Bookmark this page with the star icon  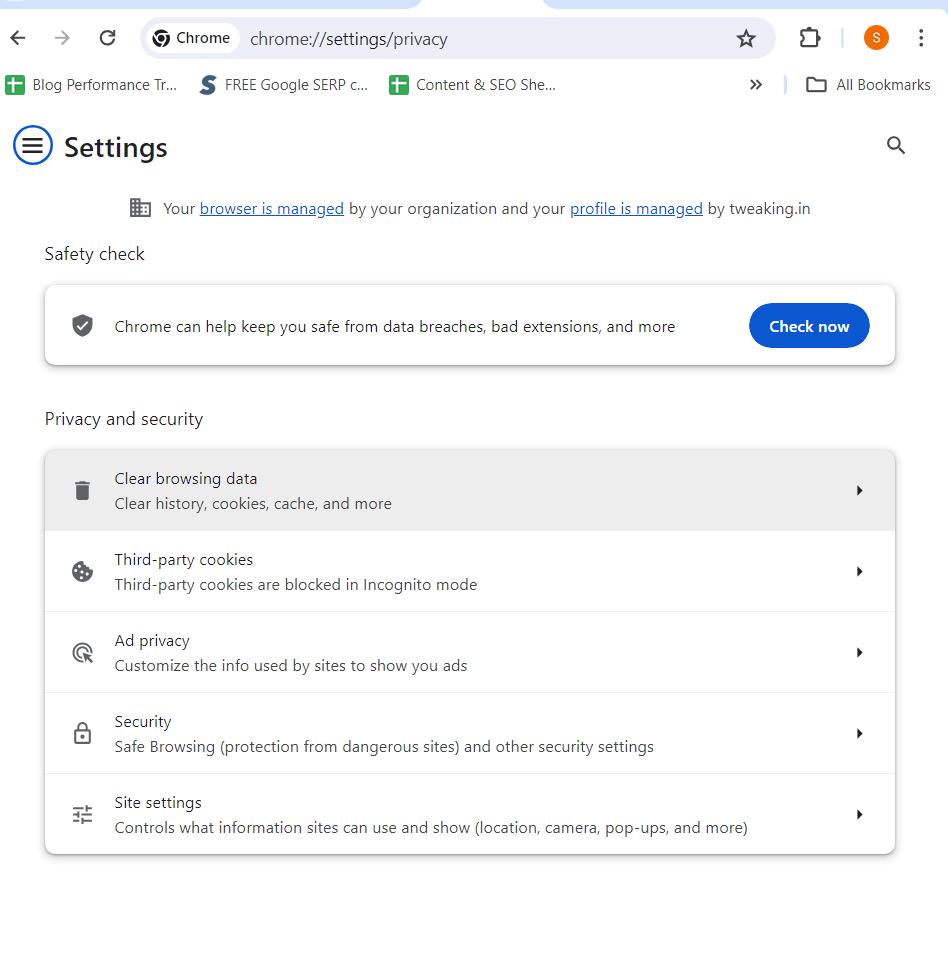pos(746,39)
